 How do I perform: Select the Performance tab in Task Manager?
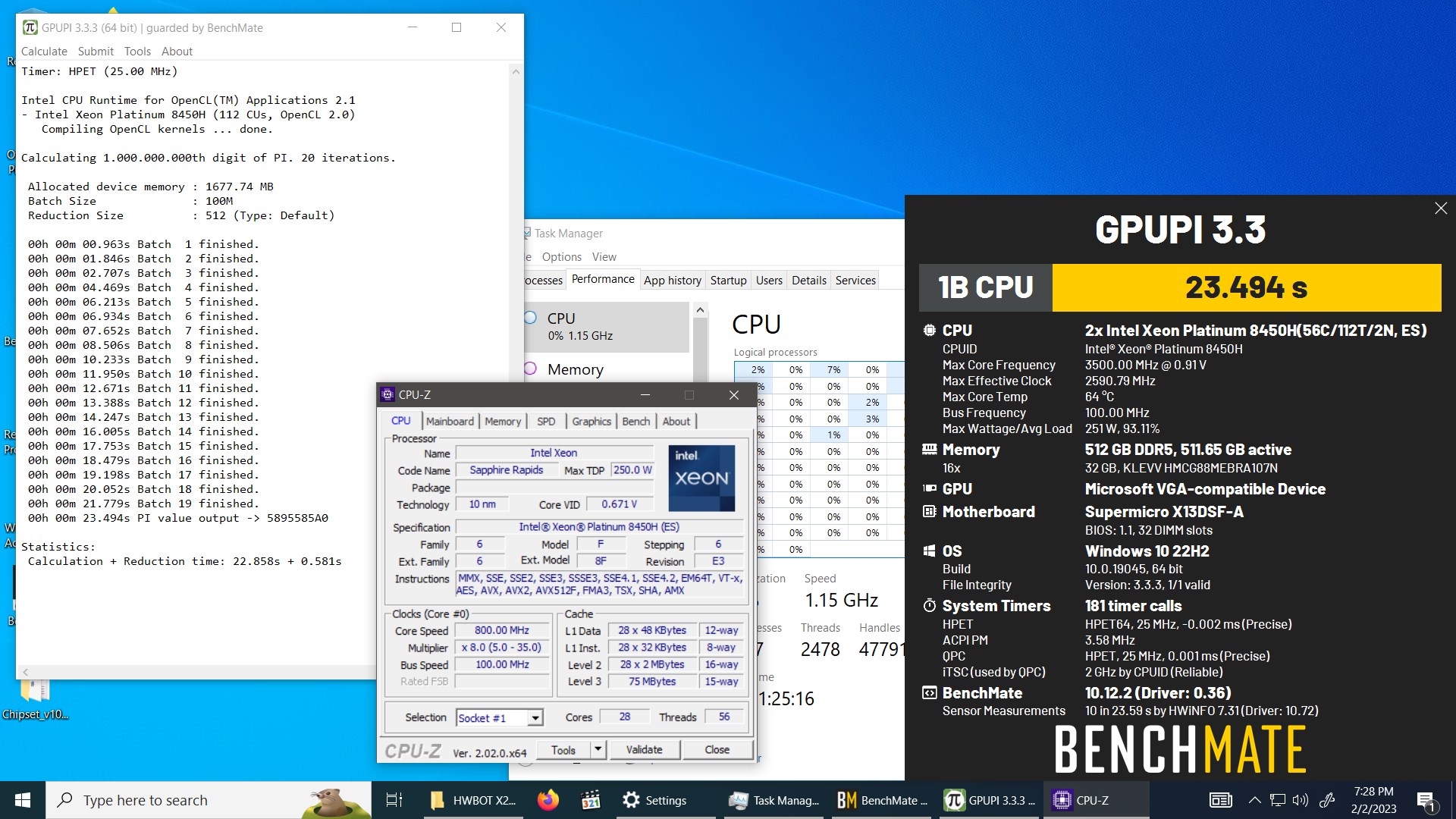coord(603,279)
